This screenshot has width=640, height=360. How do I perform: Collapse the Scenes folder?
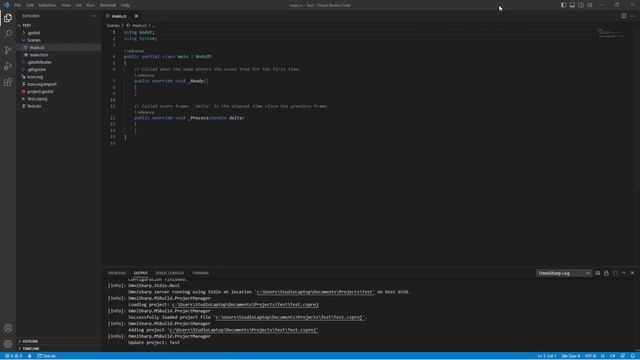[x=58, y=40]
